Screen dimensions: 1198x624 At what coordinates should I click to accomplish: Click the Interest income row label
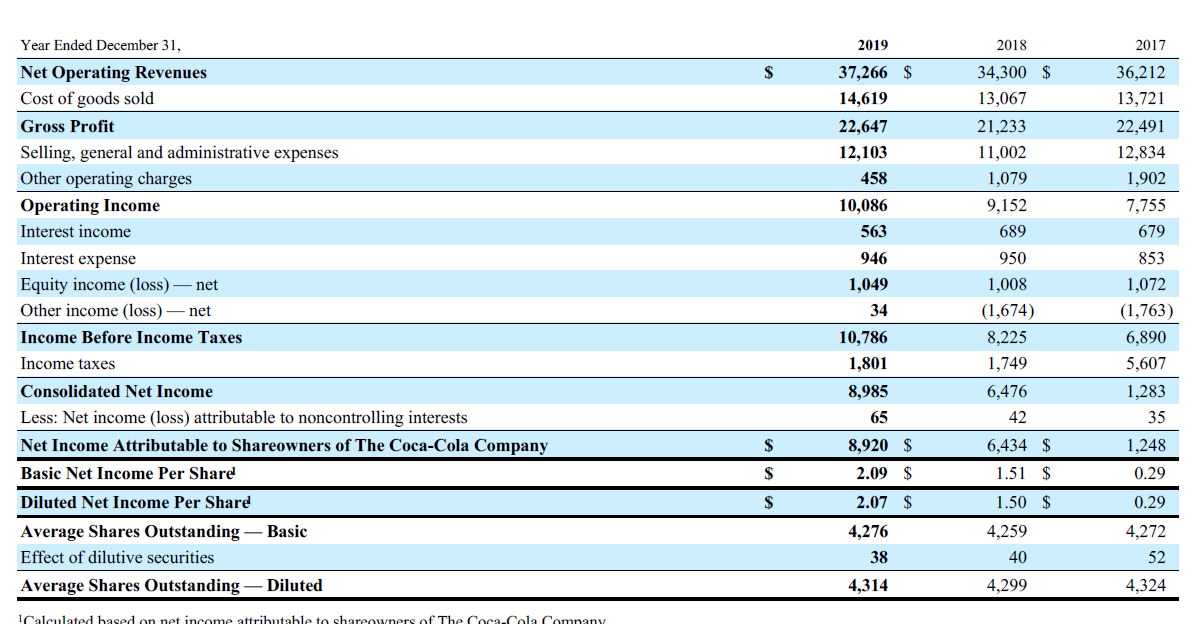click(75, 231)
